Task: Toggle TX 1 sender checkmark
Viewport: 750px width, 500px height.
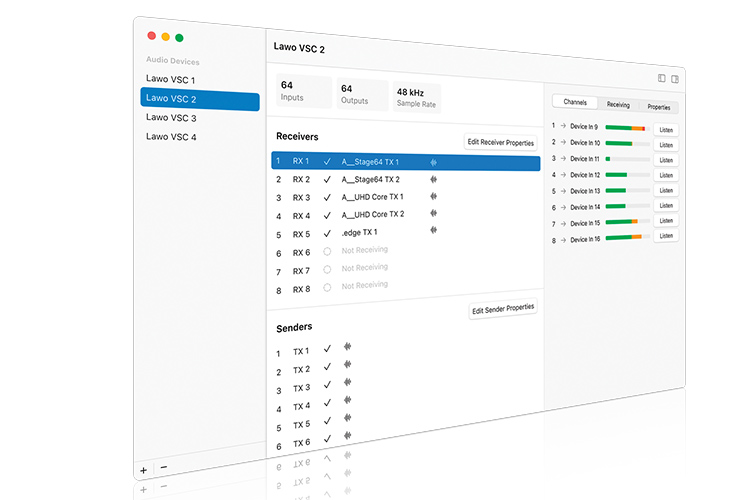Action: pos(327,348)
